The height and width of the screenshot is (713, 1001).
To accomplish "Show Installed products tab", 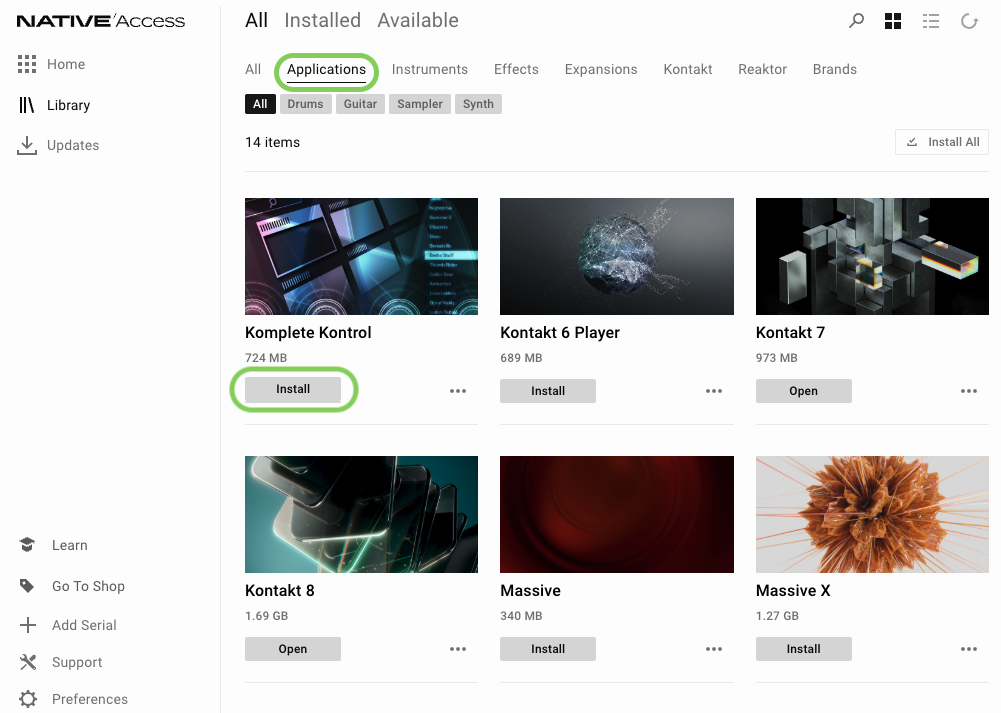I will (x=322, y=20).
